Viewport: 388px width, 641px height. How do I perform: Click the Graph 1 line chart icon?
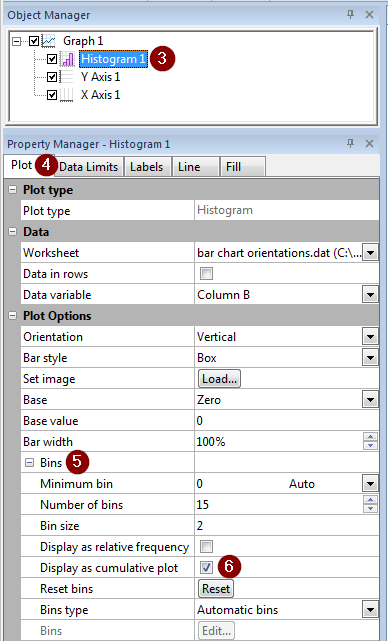point(49,41)
